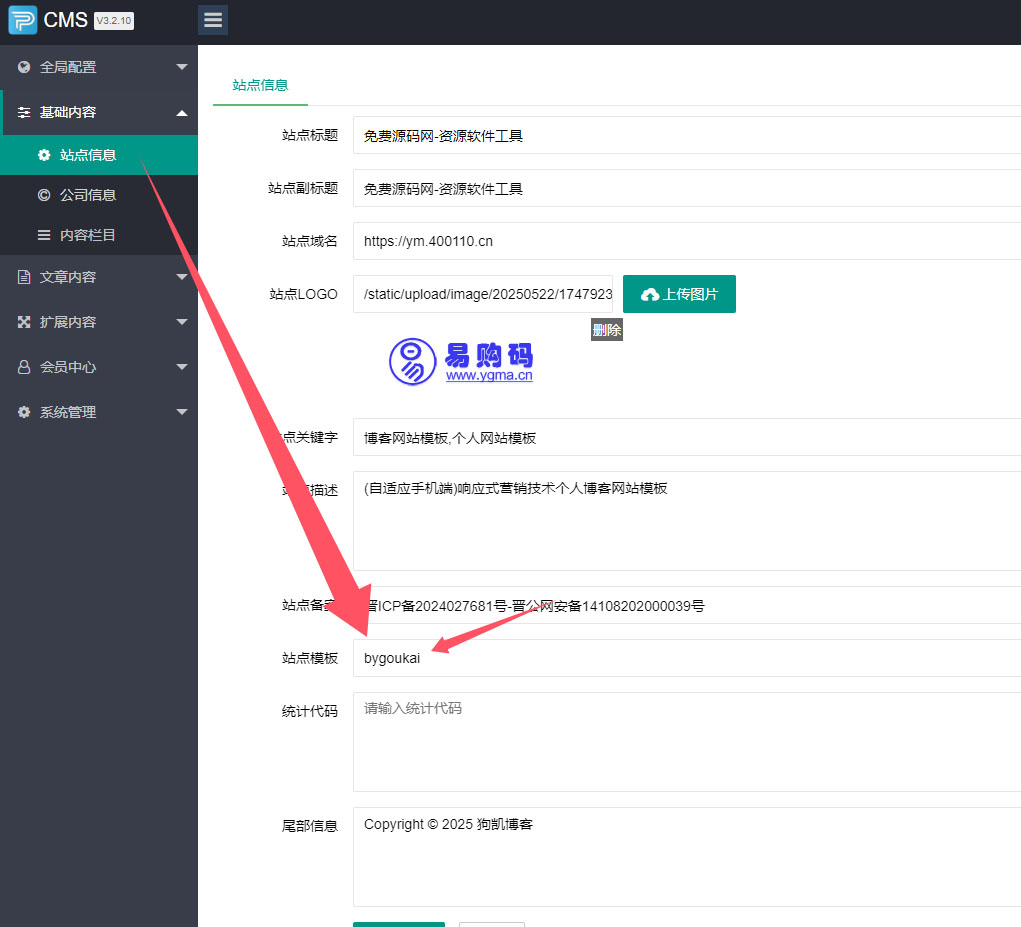The width and height of the screenshot is (1021, 927).
Task: Collapse the 基础内容 section
Action: (98, 113)
